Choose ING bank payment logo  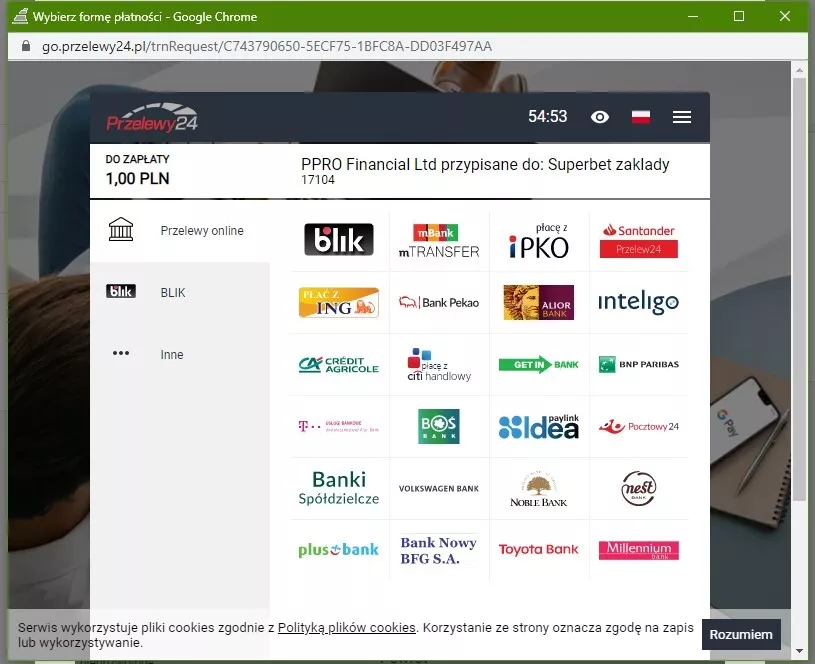coord(339,303)
